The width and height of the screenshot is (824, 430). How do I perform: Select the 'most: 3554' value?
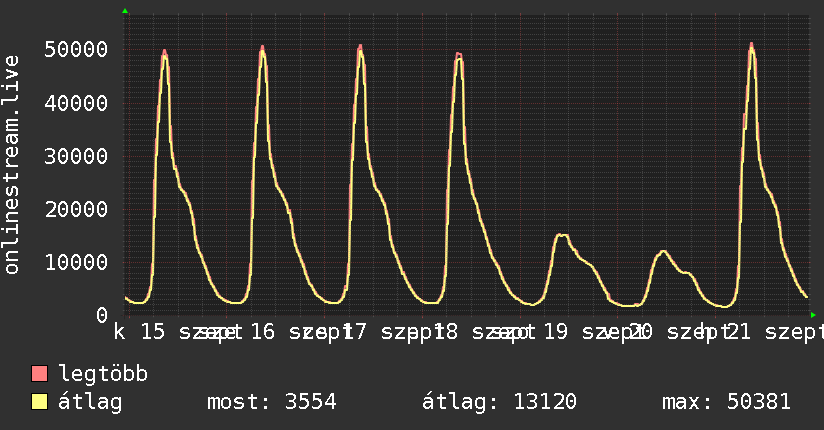(x=272, y=402)
